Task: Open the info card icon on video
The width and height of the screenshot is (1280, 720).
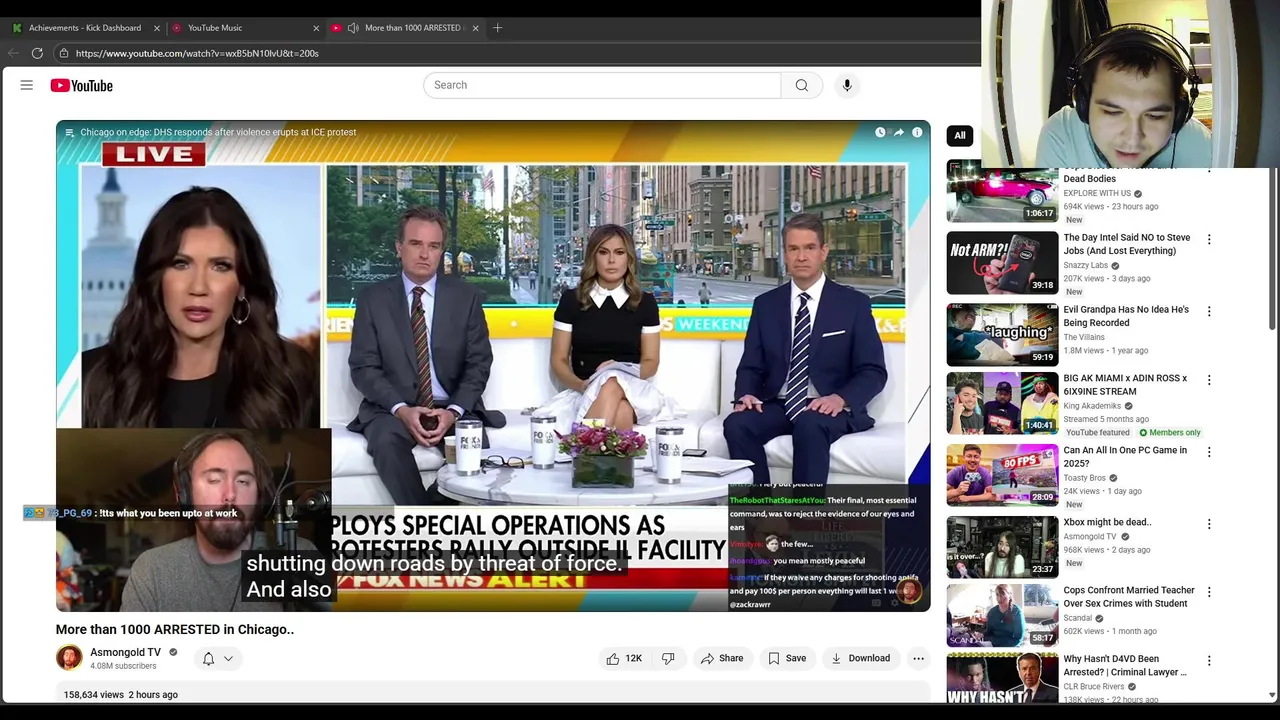Action: click(x=917, y=132)
